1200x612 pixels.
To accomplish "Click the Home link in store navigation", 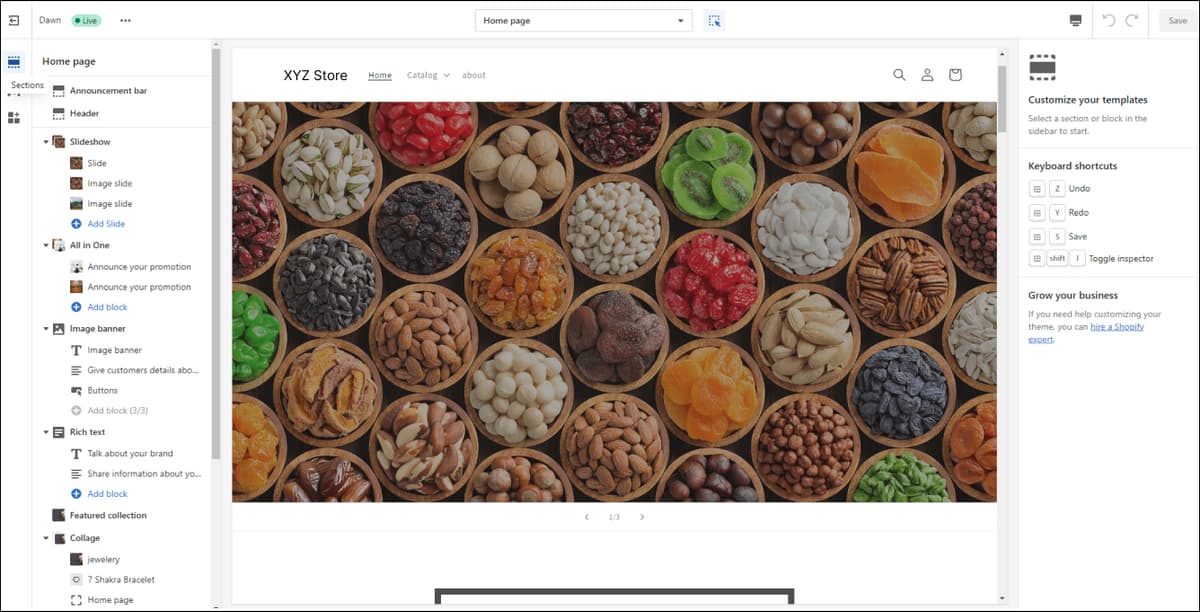I will tap(380, 75).
